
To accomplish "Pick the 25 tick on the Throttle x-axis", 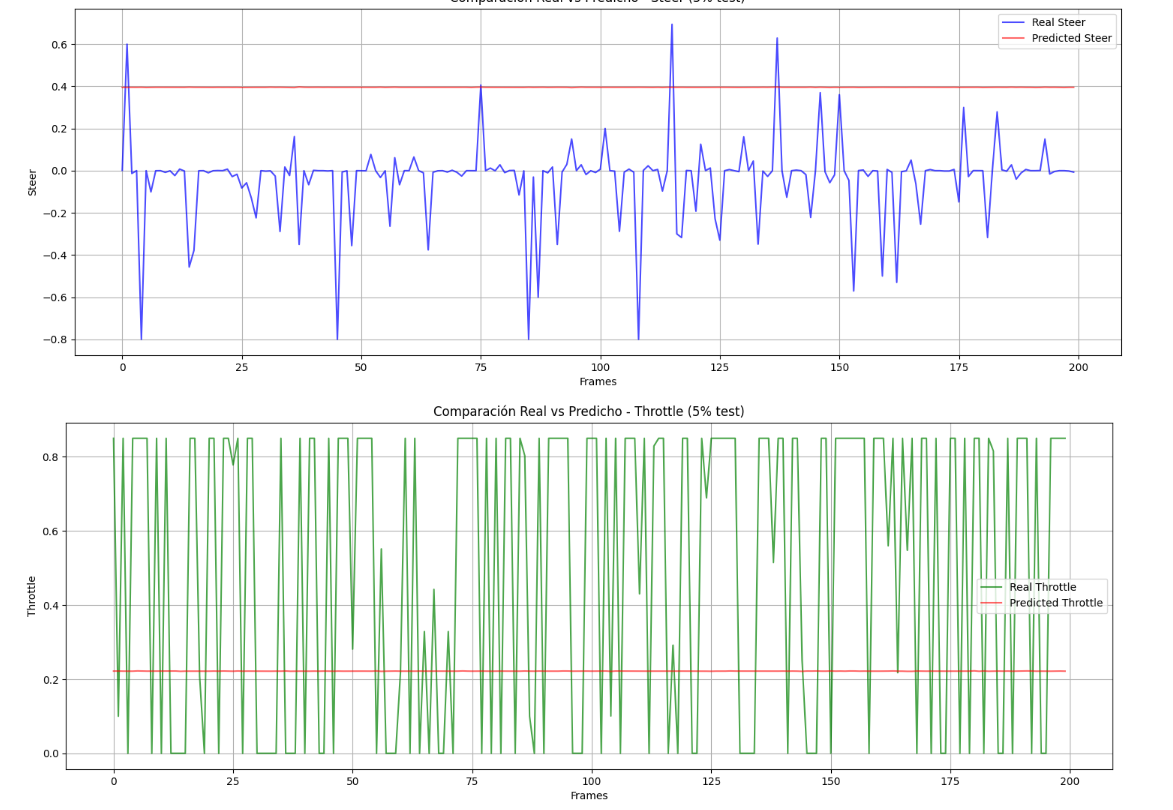I will (233, 782).
